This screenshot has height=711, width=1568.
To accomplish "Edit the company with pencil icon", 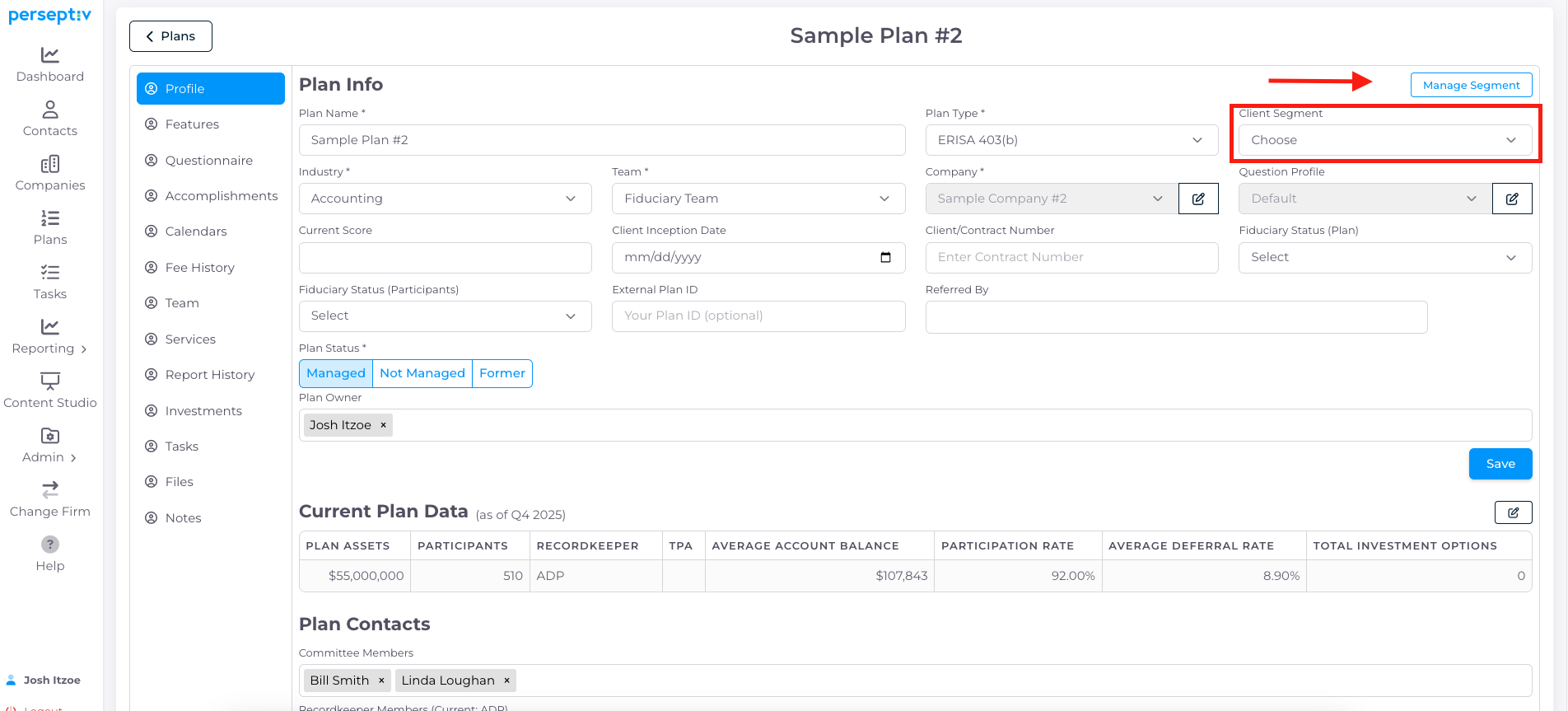I will [1198, 199].
